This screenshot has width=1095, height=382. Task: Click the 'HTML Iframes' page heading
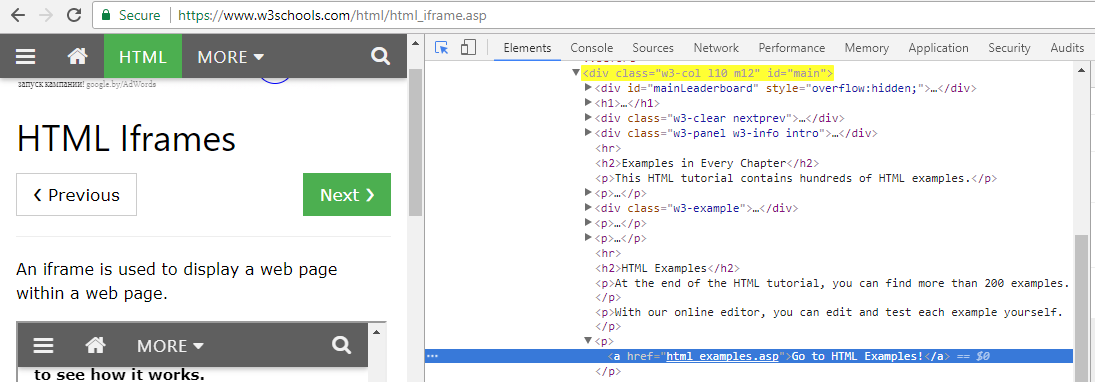126,138
